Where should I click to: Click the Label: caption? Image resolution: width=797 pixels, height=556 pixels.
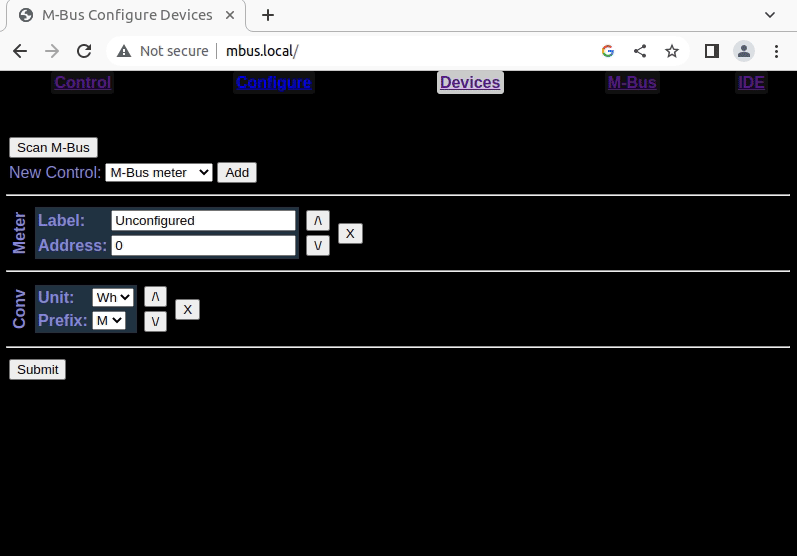62,221
